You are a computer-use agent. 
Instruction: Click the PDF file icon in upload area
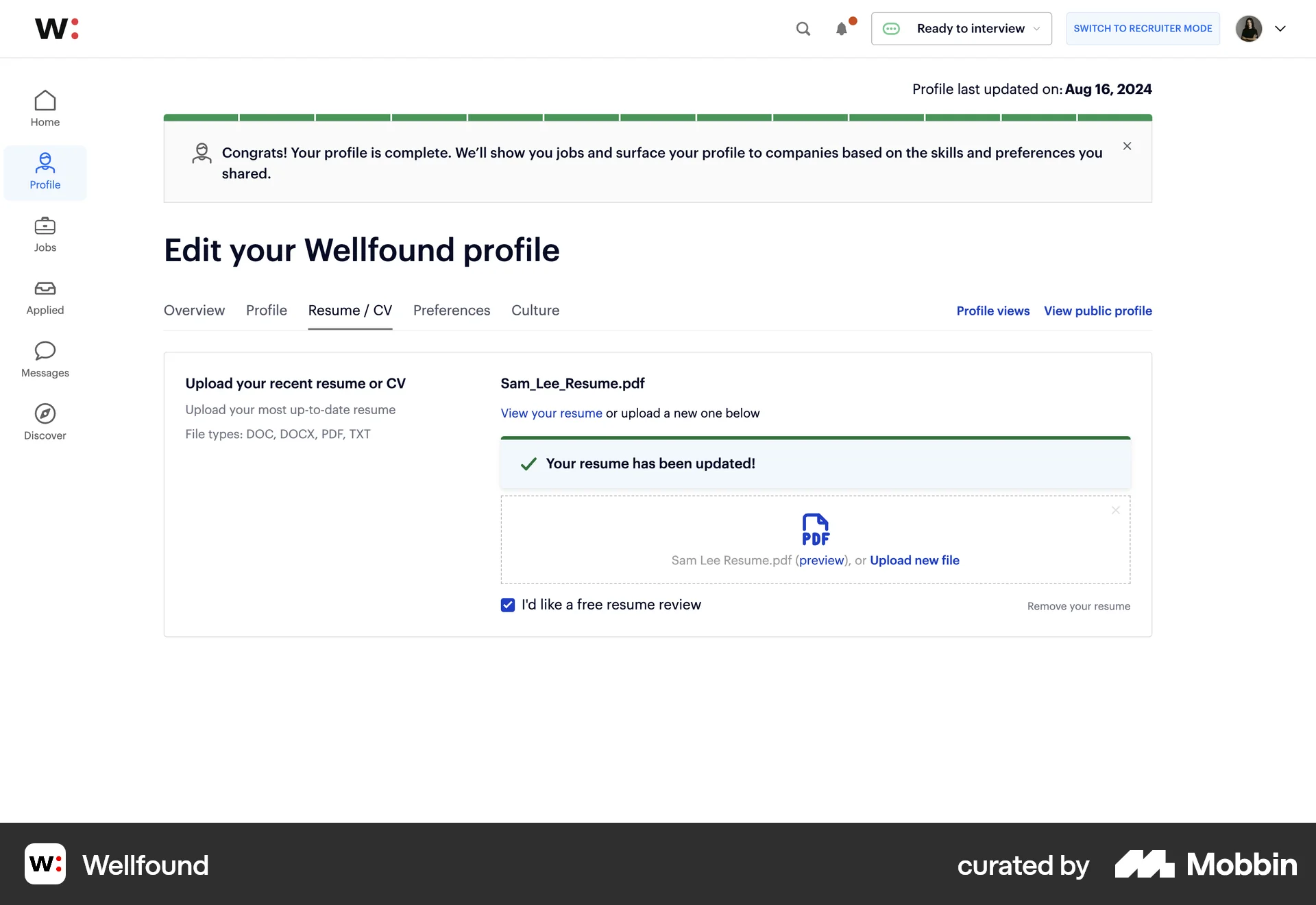point(815,529)
